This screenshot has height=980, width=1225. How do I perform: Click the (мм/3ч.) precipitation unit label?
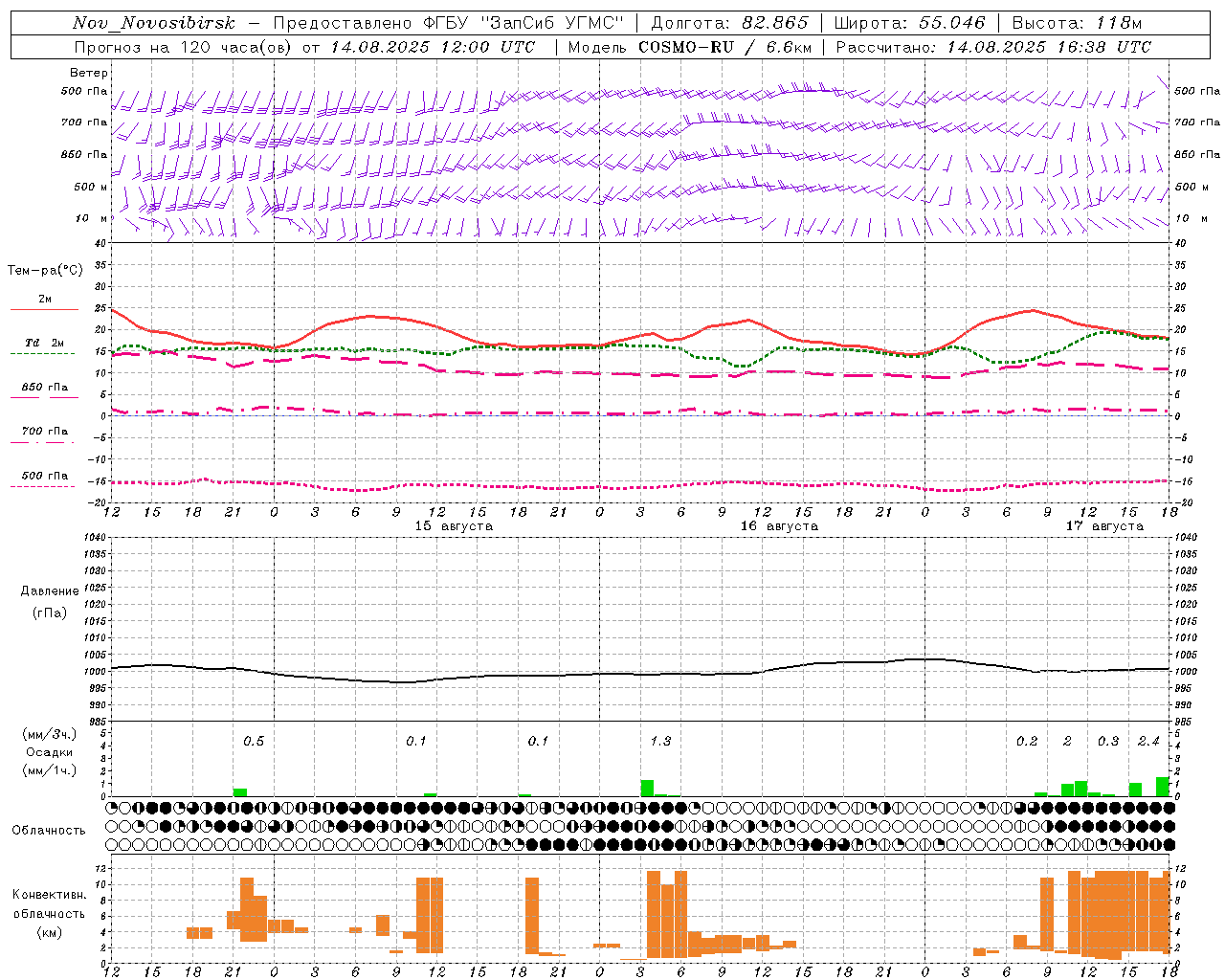50,735
